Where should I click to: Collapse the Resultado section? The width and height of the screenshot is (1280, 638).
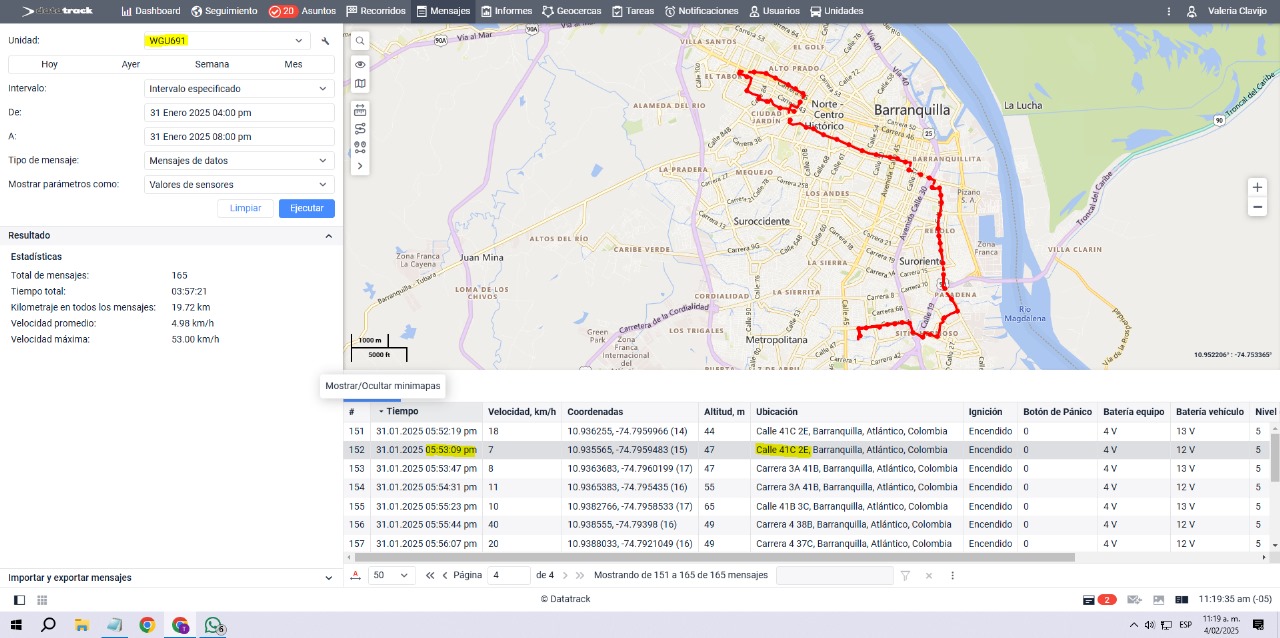coord(328,236)
